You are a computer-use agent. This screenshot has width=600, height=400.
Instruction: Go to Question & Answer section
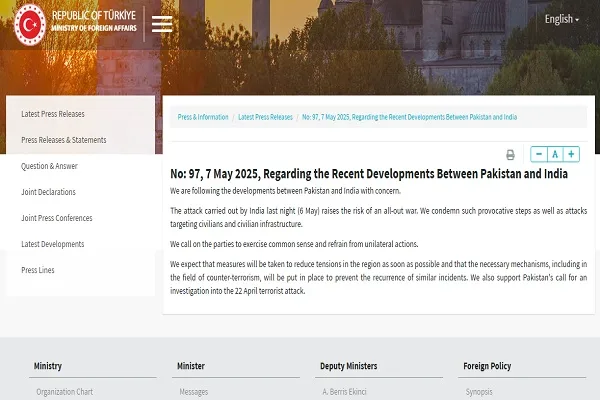coord(49,166)
